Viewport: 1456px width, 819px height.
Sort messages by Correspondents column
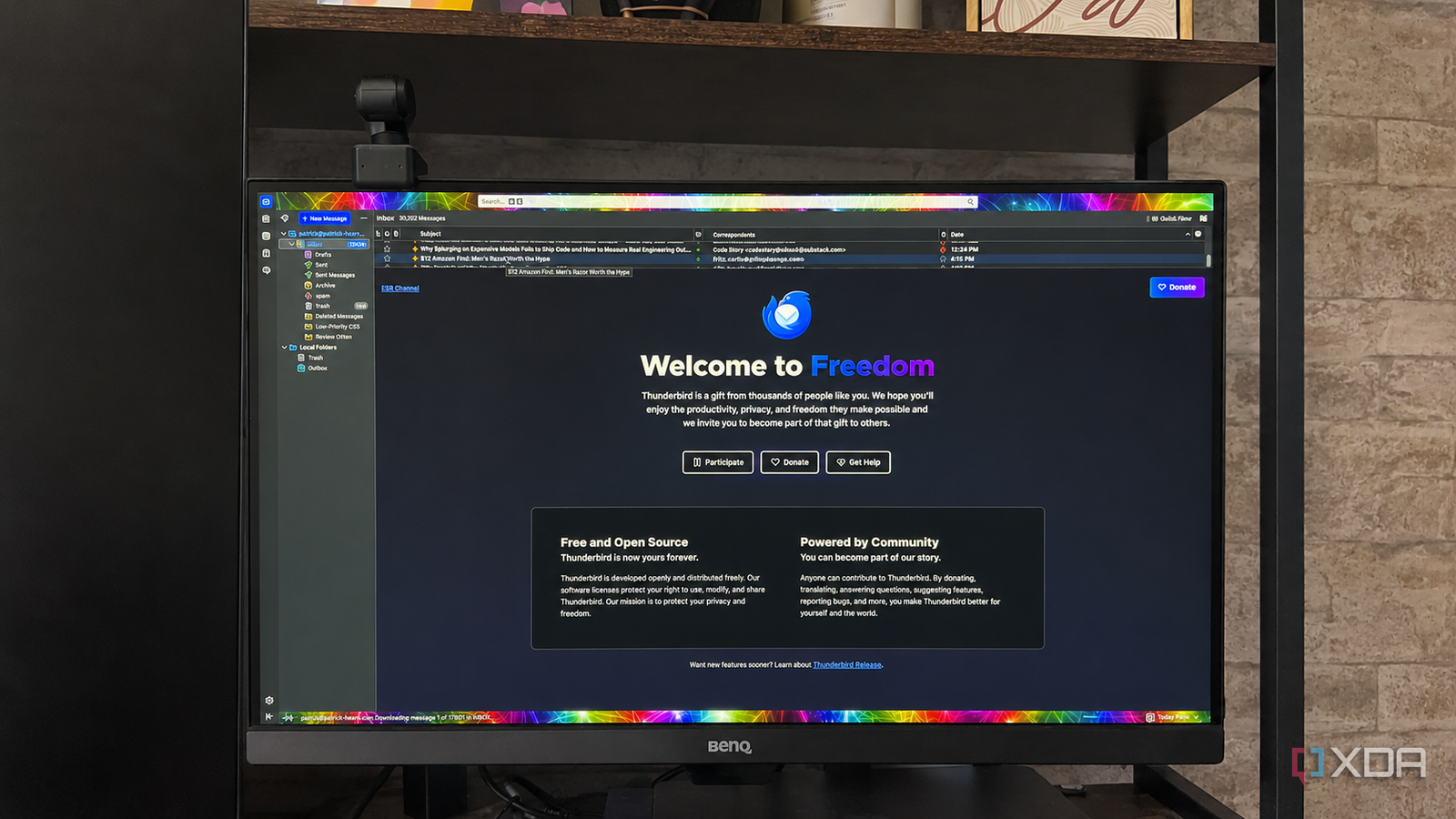point(733,235)
